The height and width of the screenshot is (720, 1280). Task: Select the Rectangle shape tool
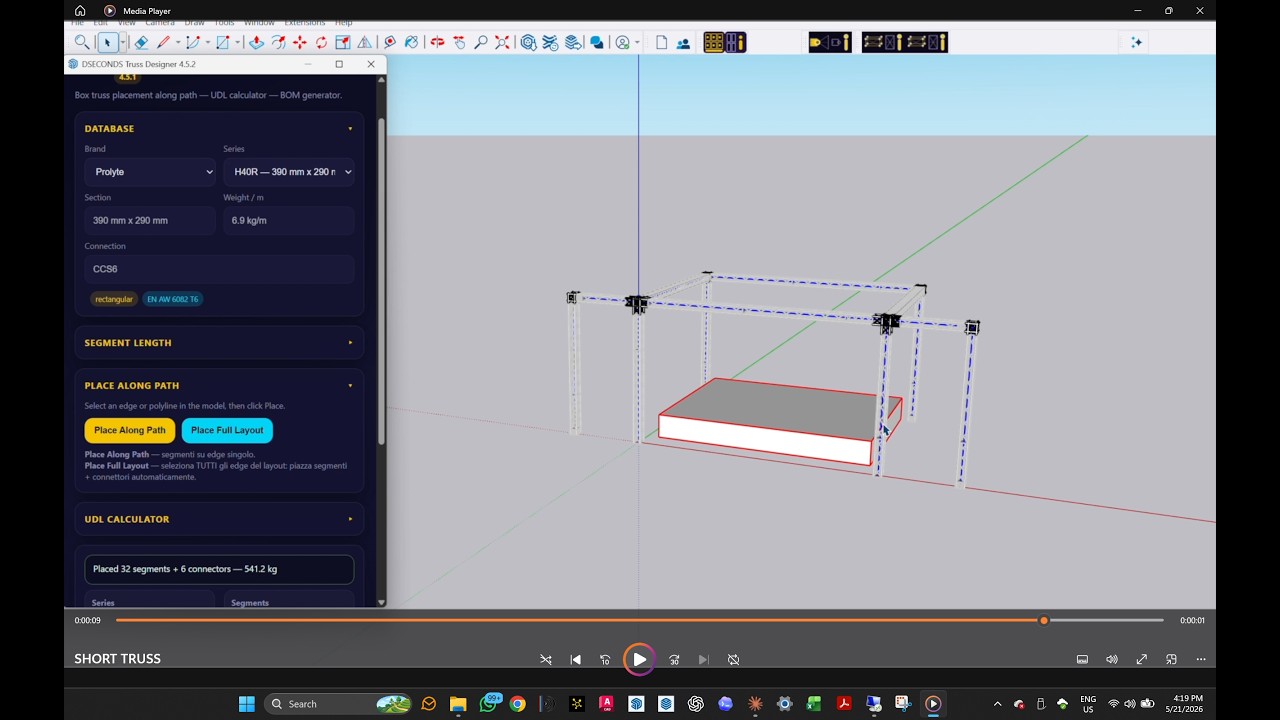pyautogui.click(x=223, y=42)
